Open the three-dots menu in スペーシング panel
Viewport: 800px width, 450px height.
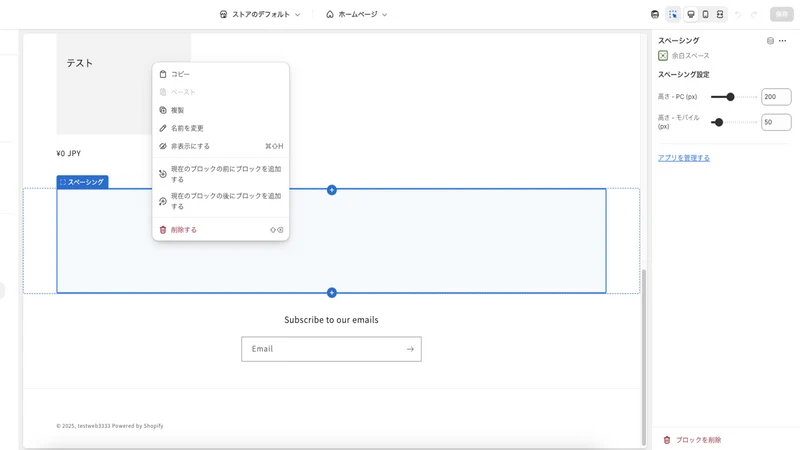tap(783, 40)
